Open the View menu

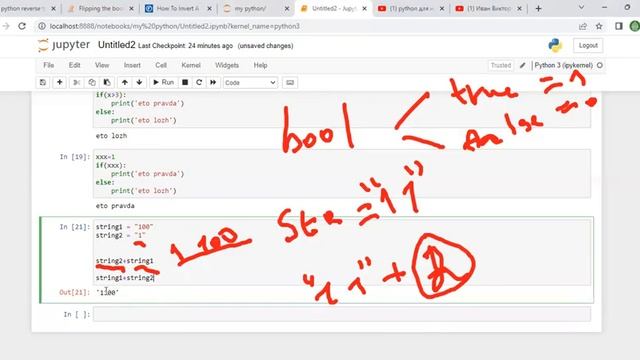point(102,65)
